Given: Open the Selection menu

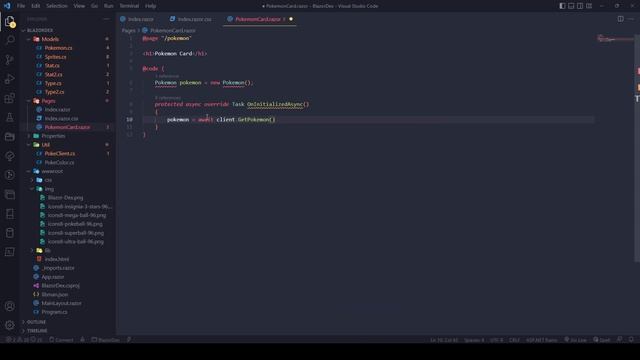Looking at the screenshot, I should coord(56,6).
